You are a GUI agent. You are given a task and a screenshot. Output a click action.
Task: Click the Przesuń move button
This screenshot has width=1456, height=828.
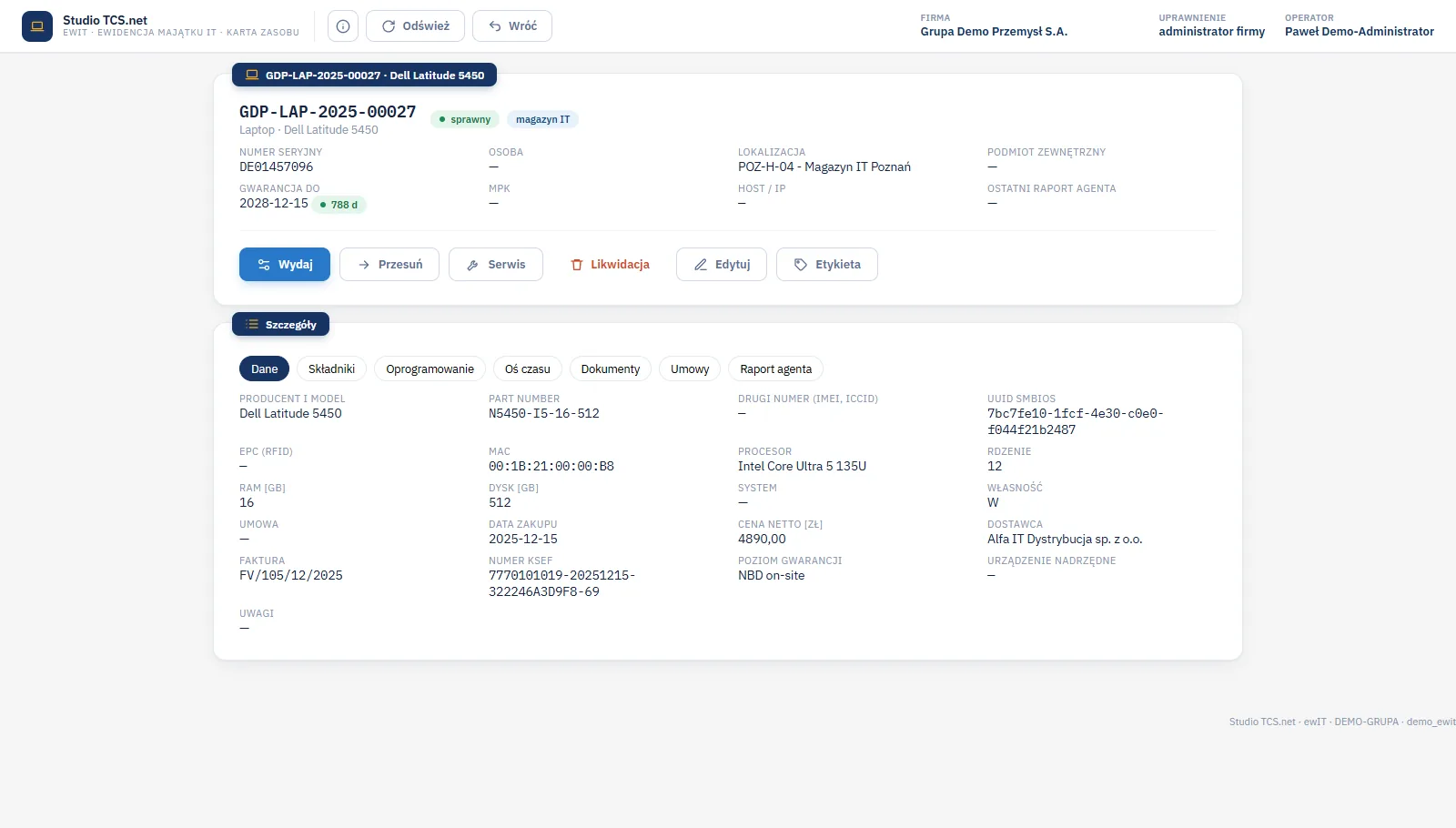389,265
